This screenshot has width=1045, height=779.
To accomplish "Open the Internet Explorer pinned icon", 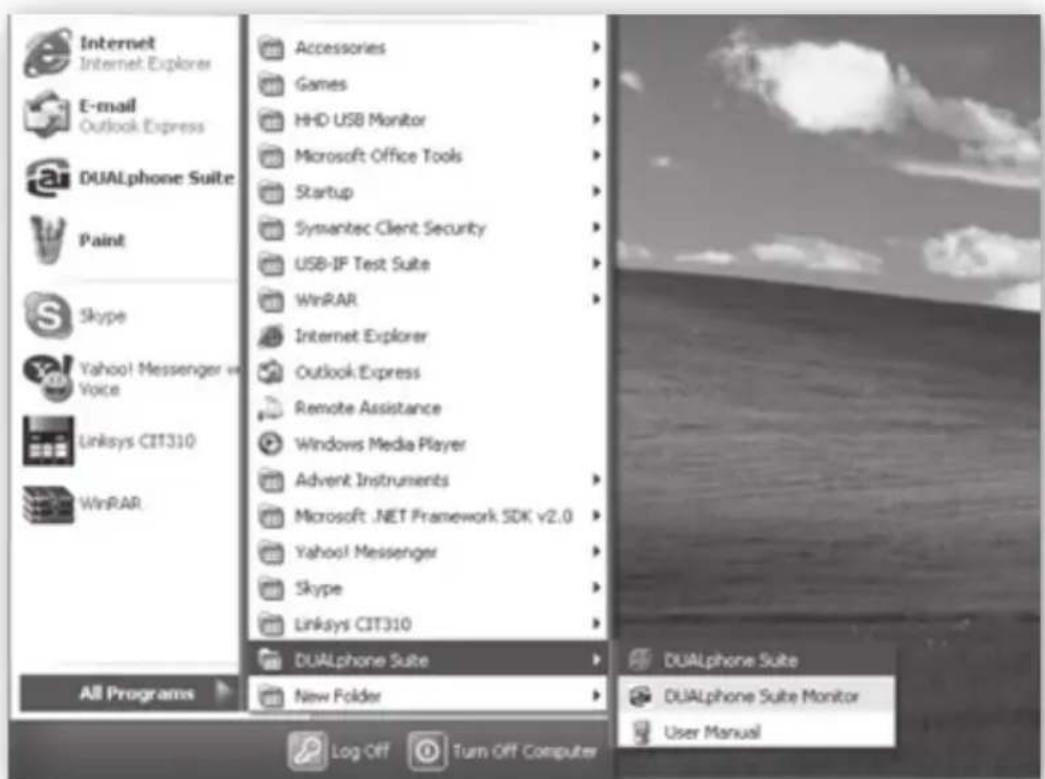I will pyautogui.click(x=47, y=53).
